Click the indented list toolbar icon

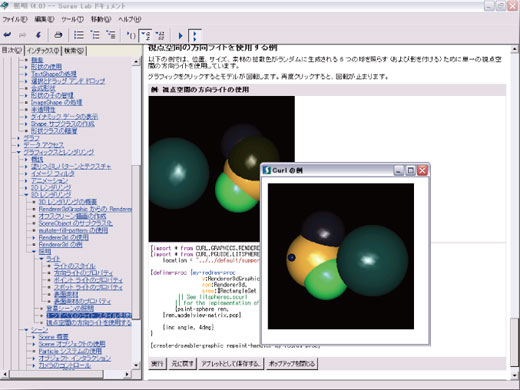[x=111, y=35]
